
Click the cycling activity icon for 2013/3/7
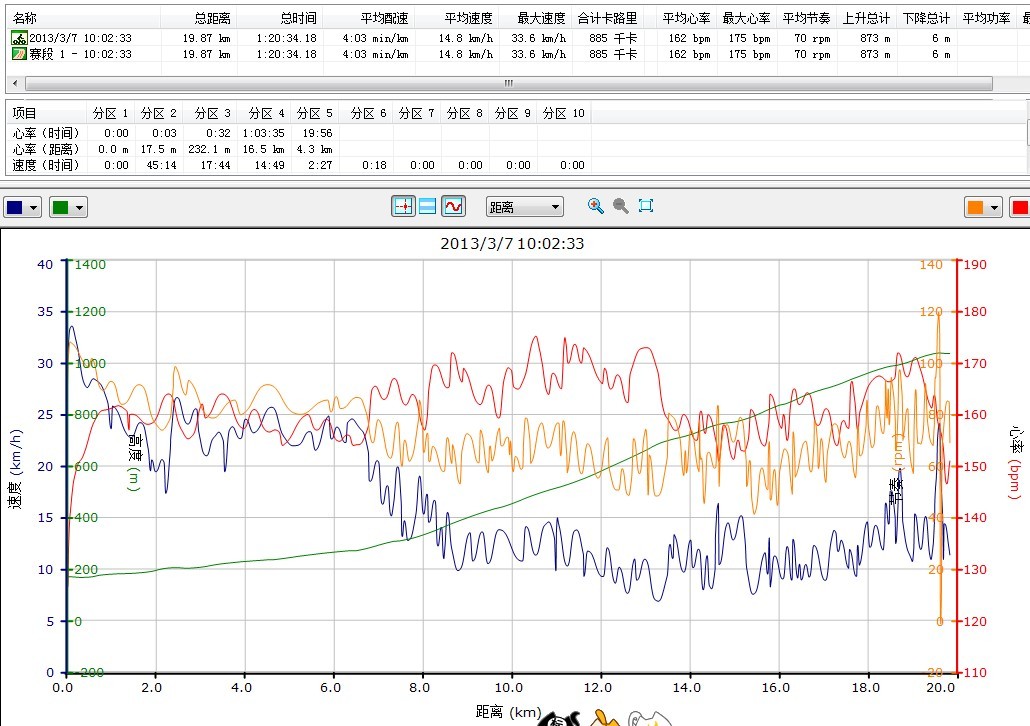[19, 38]
